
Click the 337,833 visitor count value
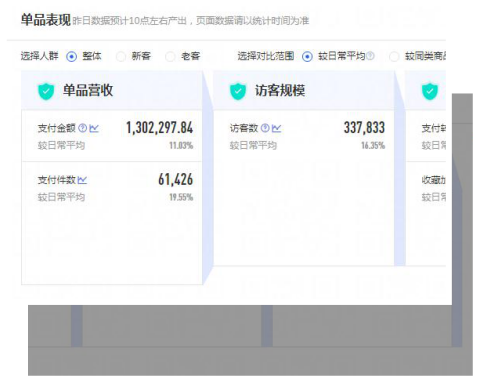[x=364, y=128]
